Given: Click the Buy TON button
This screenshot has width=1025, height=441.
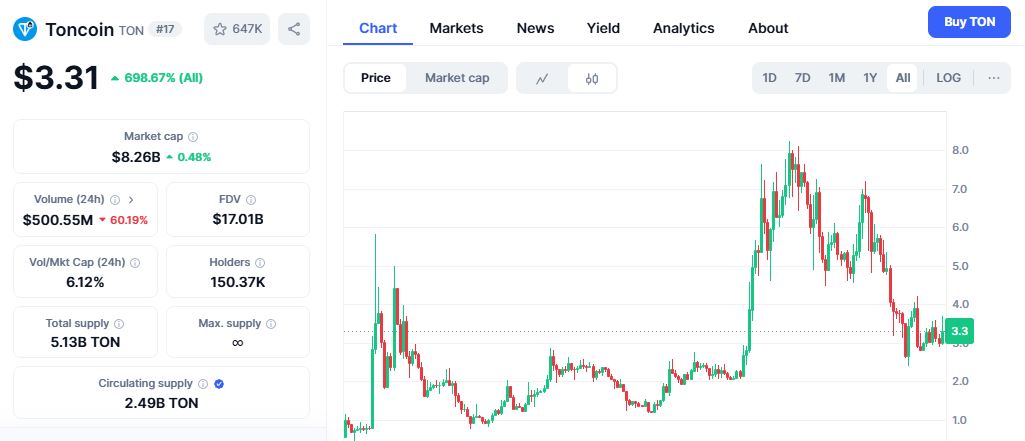Looking at the screenshot, I should coord(969,22).
